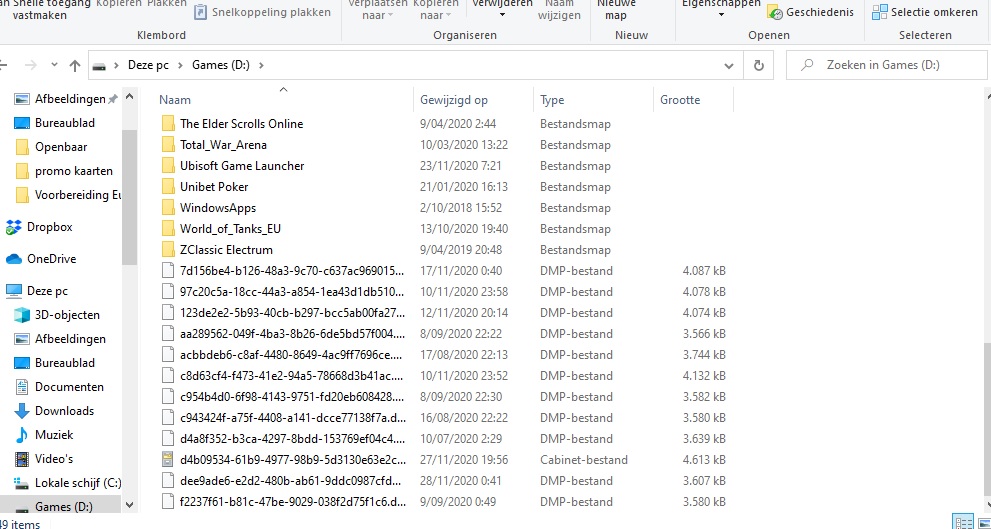Select The Elder Scrolls Online folder icon
This screenshot has width=991, height=529.
tap(168, 123)
